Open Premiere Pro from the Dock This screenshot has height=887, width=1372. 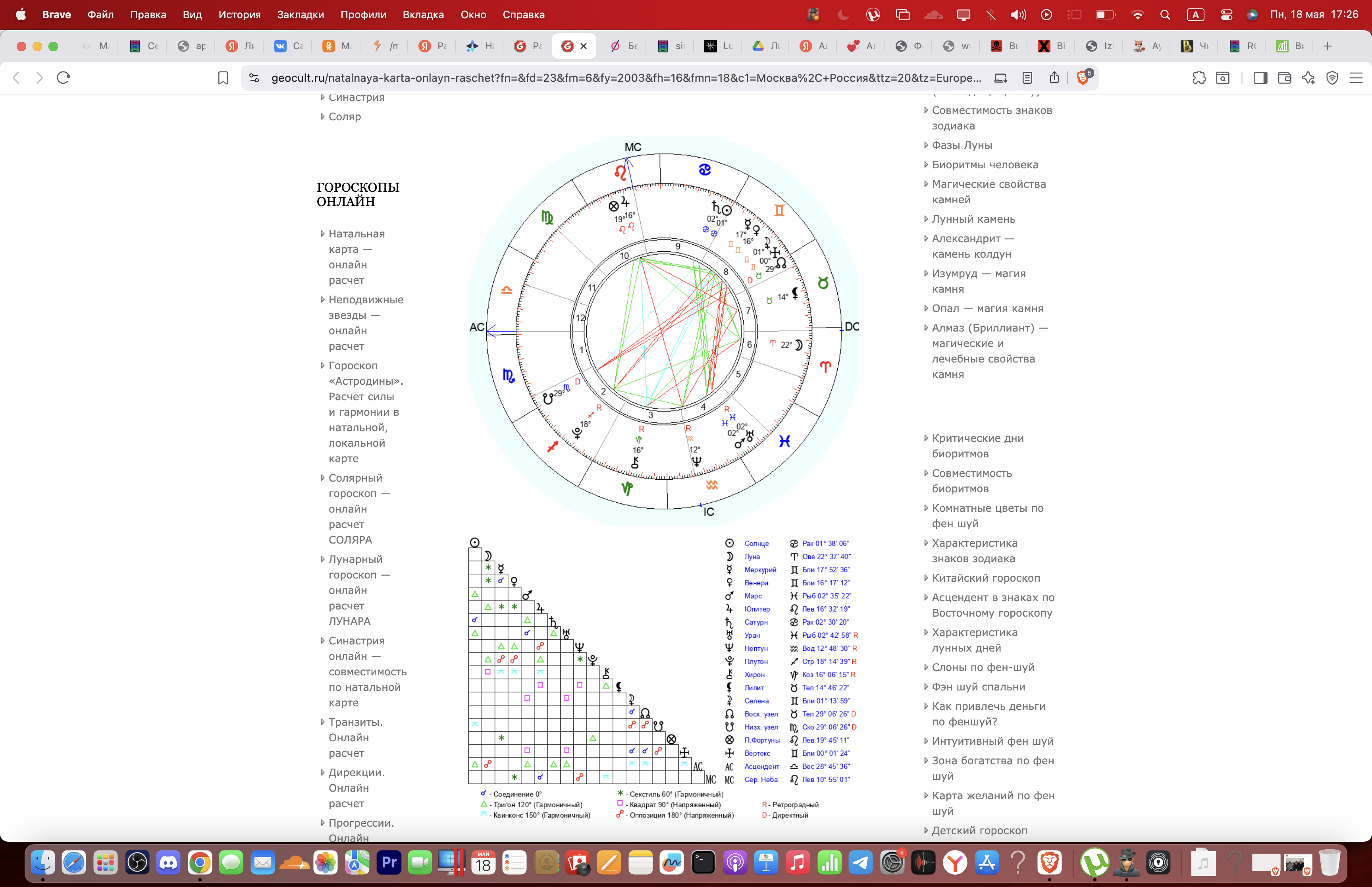coord(389,862)
